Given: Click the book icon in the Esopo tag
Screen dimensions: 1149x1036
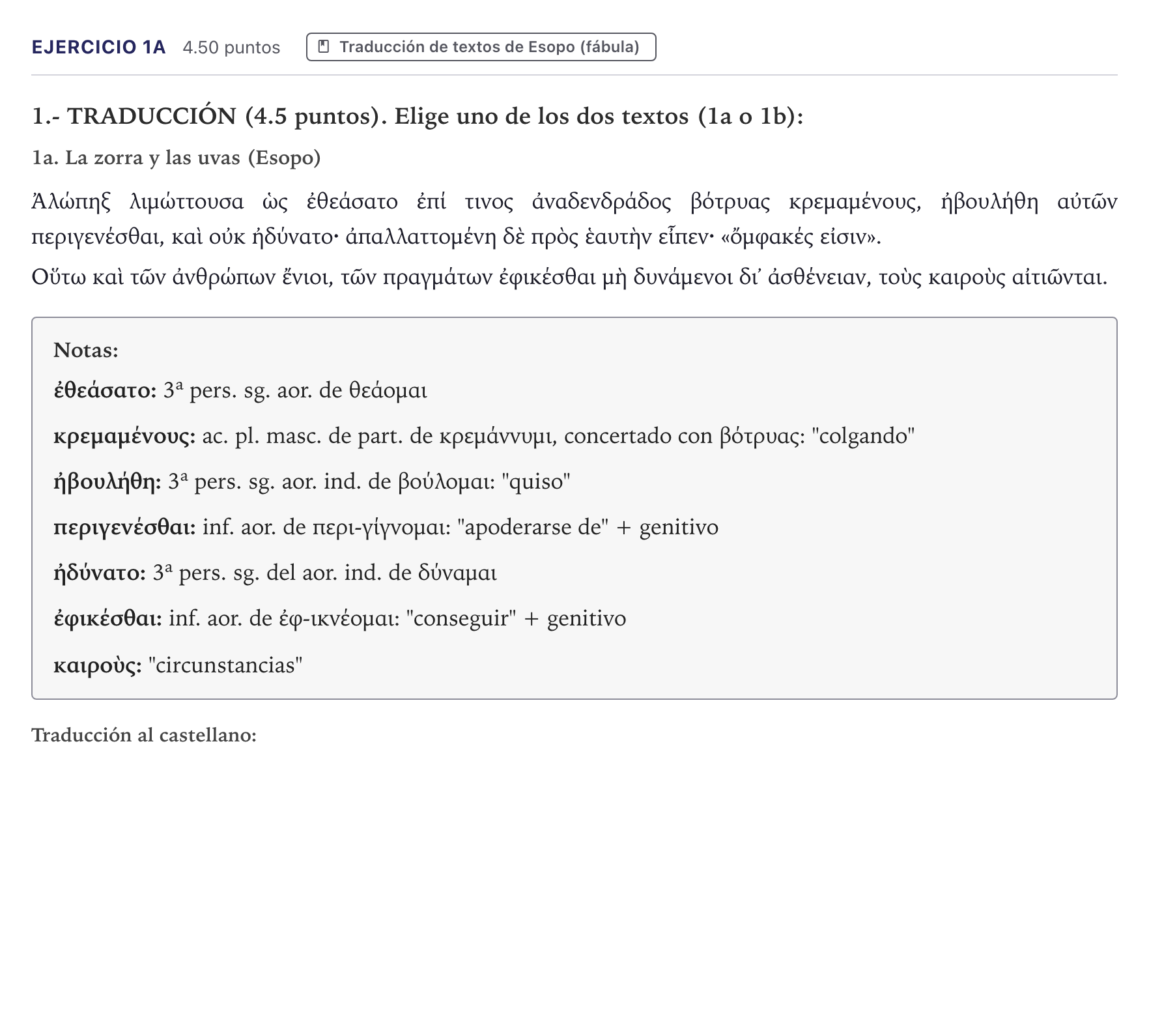Looking at the screenshot, I should point(323,47).
